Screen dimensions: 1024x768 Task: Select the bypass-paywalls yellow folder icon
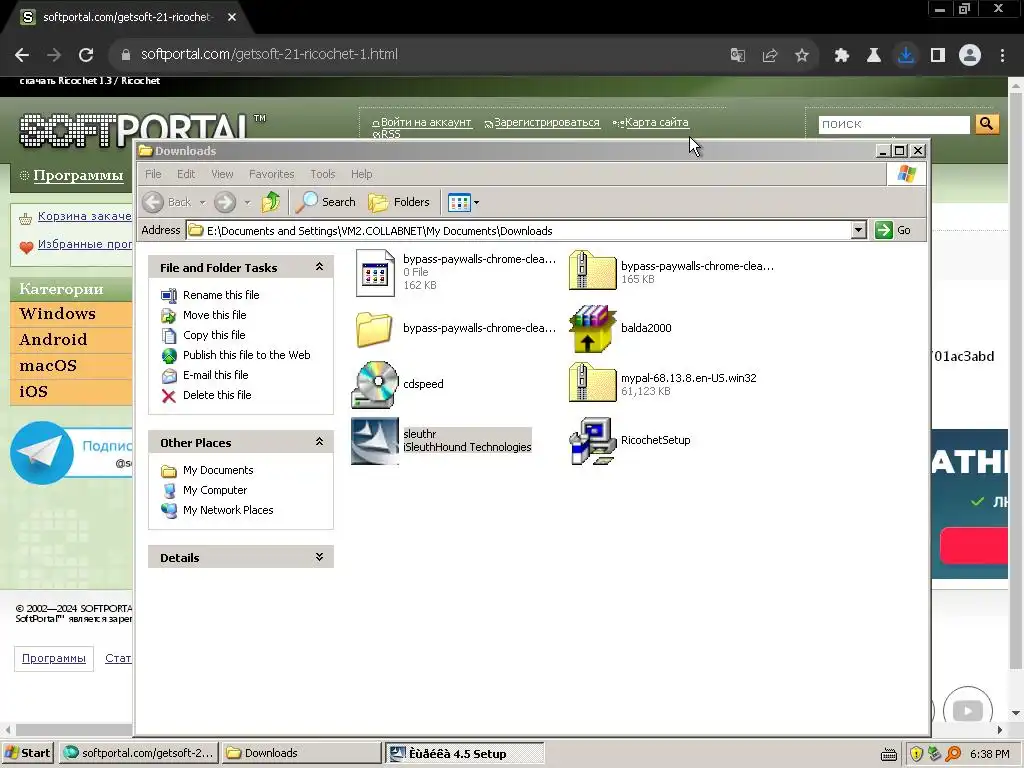[374, 328]
